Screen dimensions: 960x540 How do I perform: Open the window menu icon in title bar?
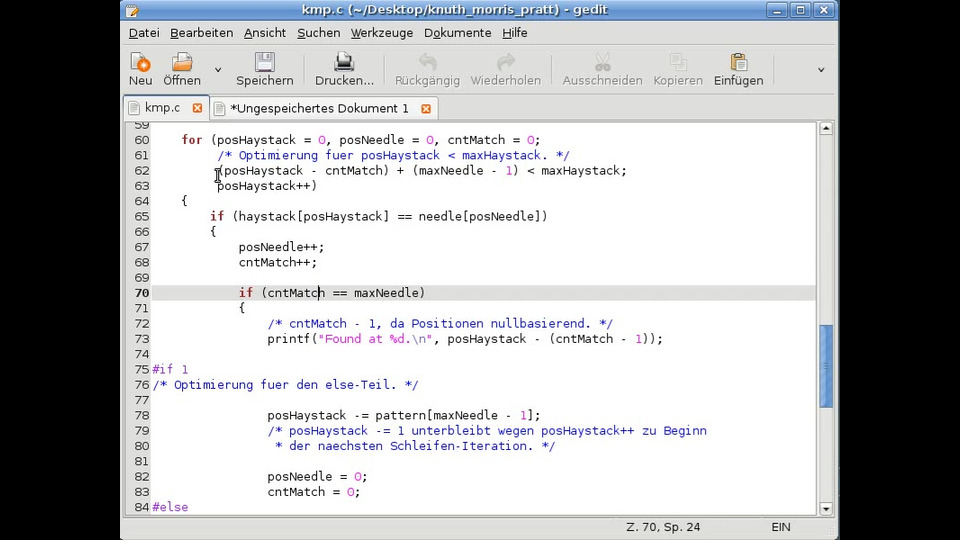point(131,10)
